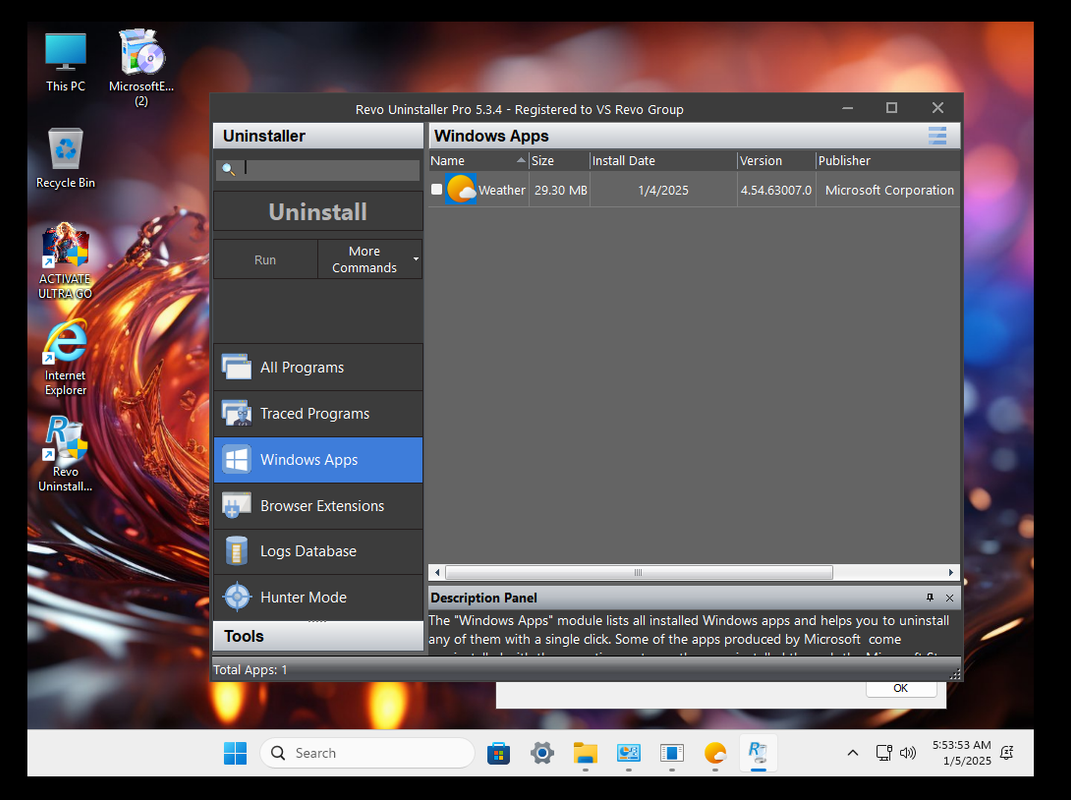1071x800 pixels.
Task: Collapse the Uninstaller section header
Action: pyautogui.click(x=318, y=136)
